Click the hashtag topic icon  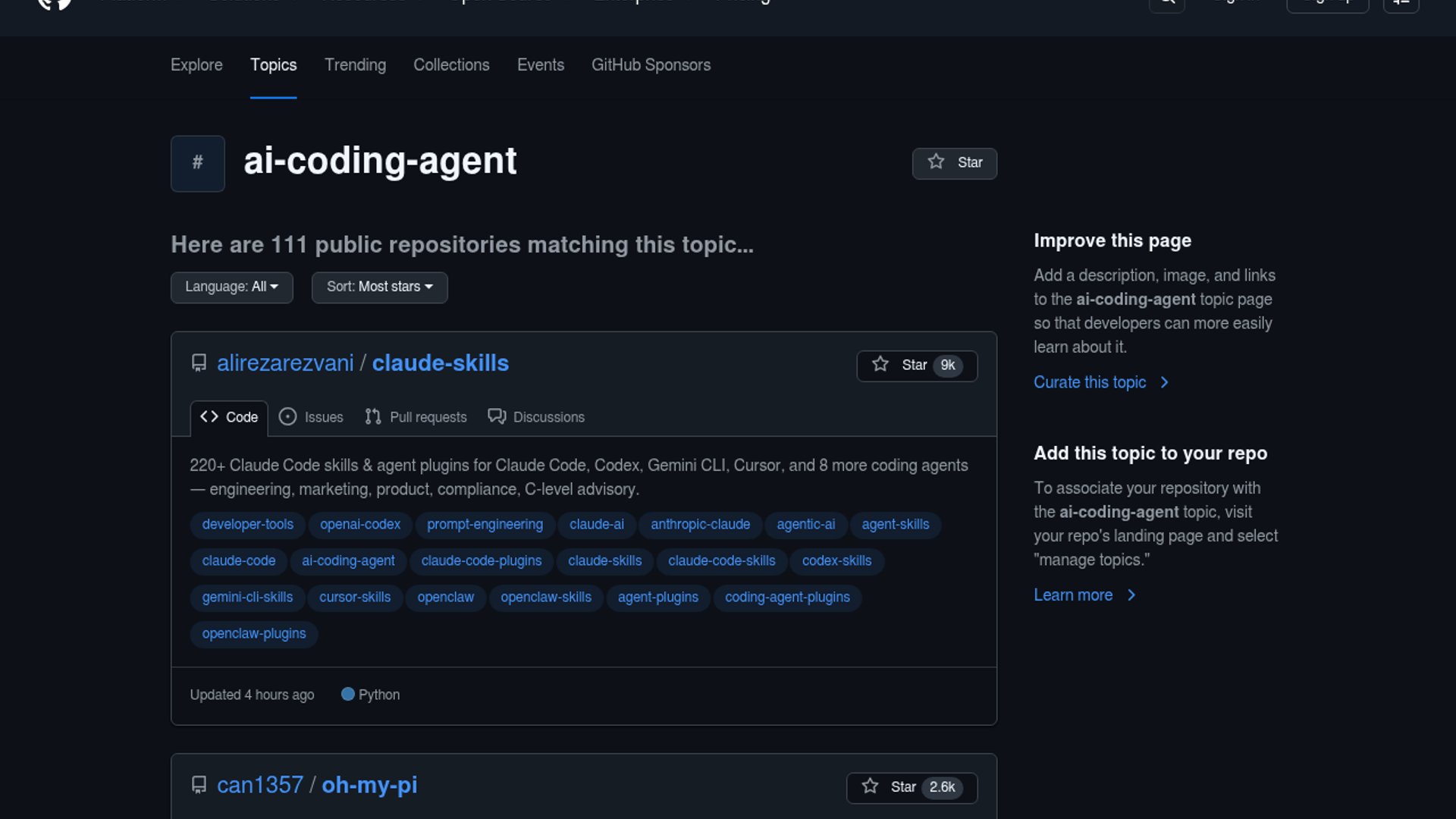pos(197,163)
